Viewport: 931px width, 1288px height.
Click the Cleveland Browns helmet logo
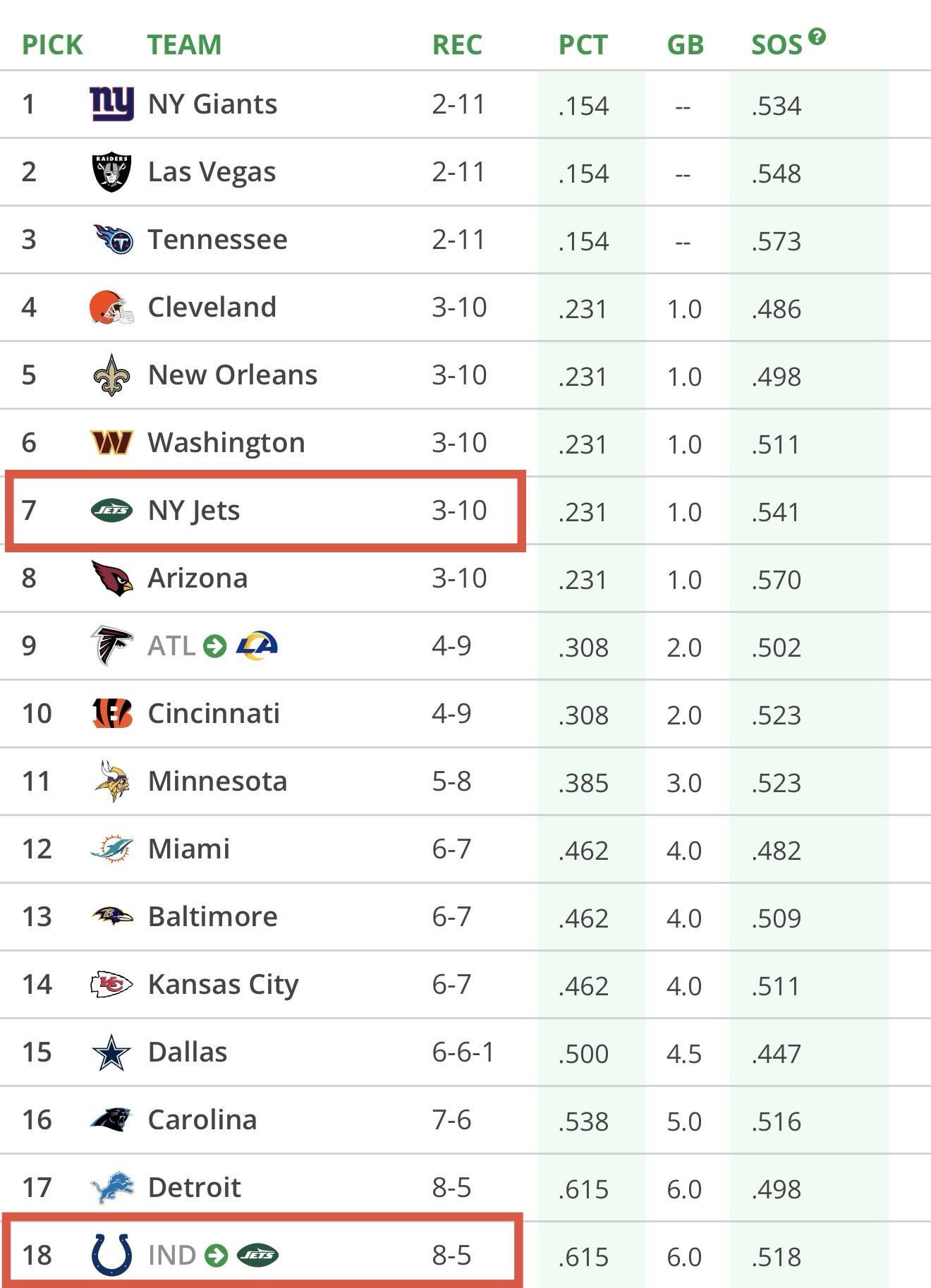click(111, 308)
